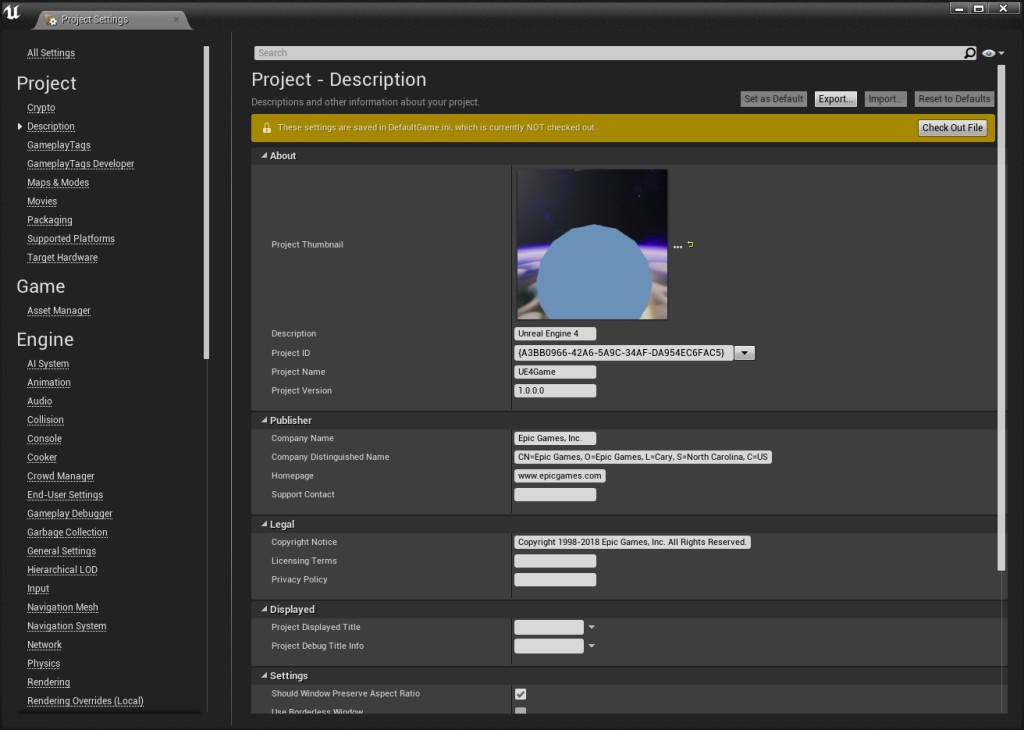This screenshot has height=730, width=1024.
Task: Open Hierarchical LOD settings
Action: pos(62,570)
